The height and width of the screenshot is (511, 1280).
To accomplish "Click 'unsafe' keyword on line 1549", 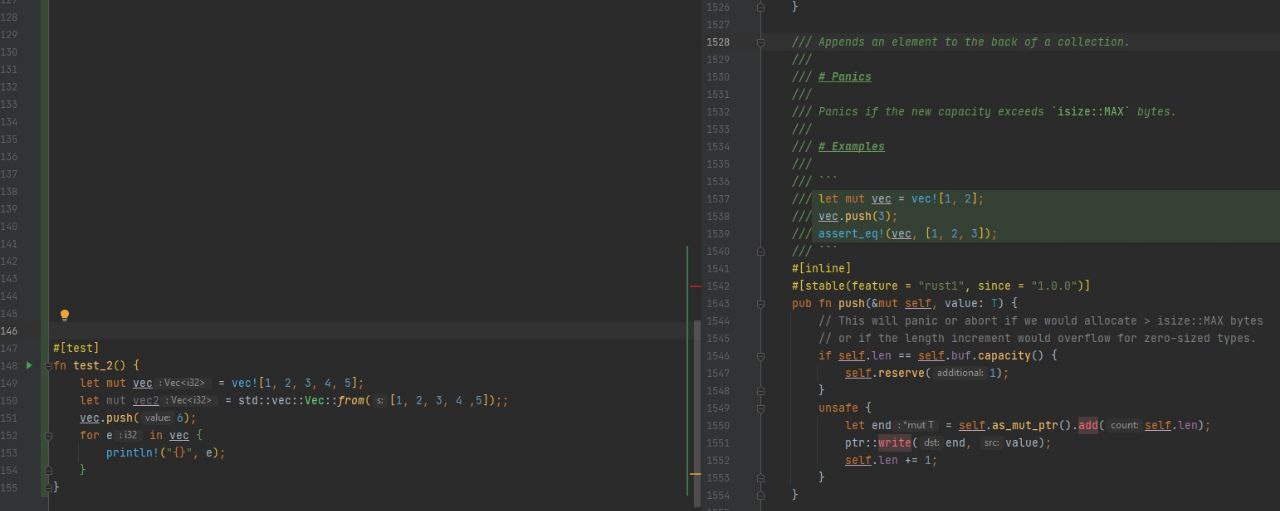I will coord(838,408).
